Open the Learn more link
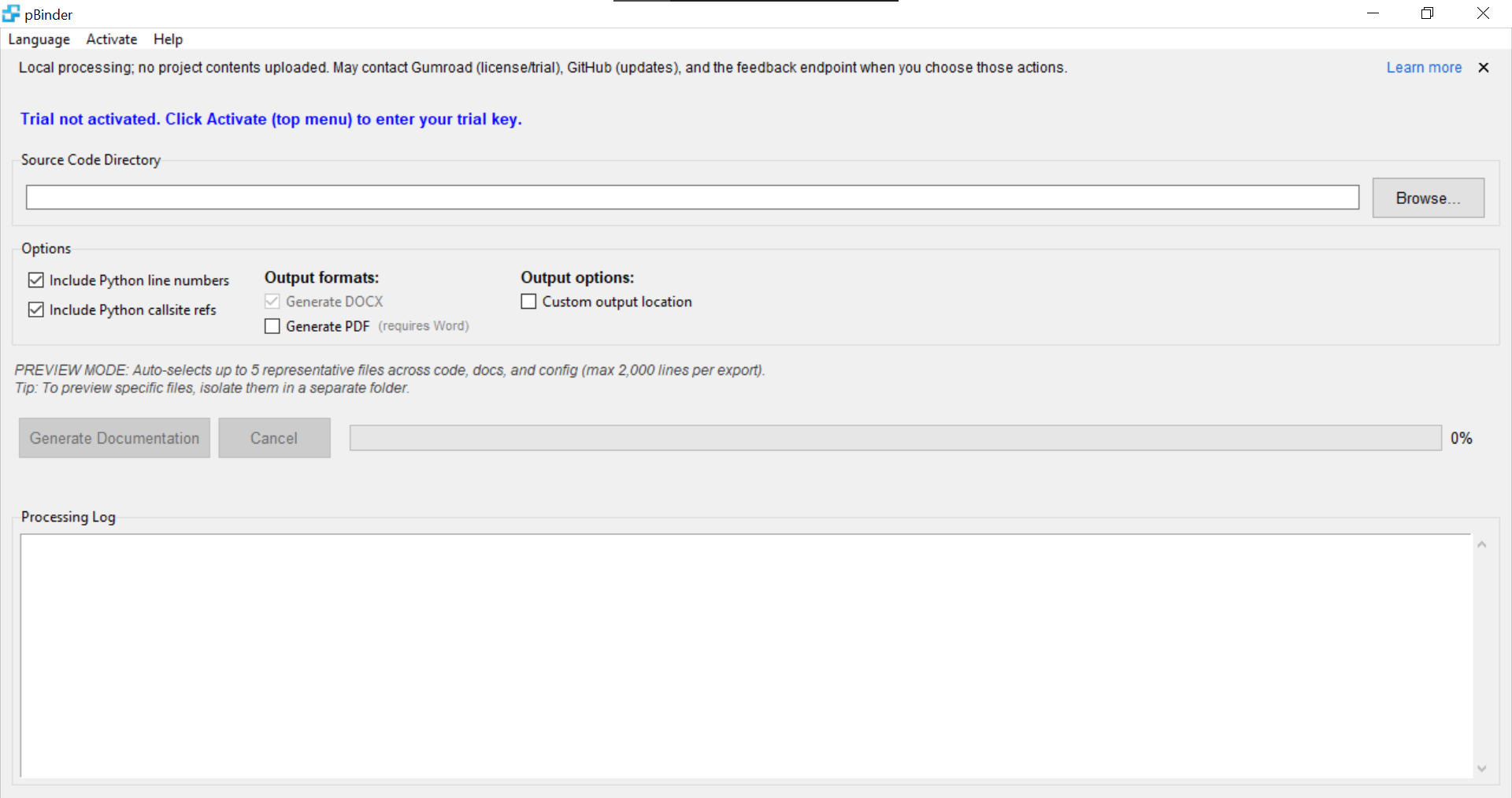Viewport: 1512px width, 798px height. pyautogui.click(x=1425, y=67)
